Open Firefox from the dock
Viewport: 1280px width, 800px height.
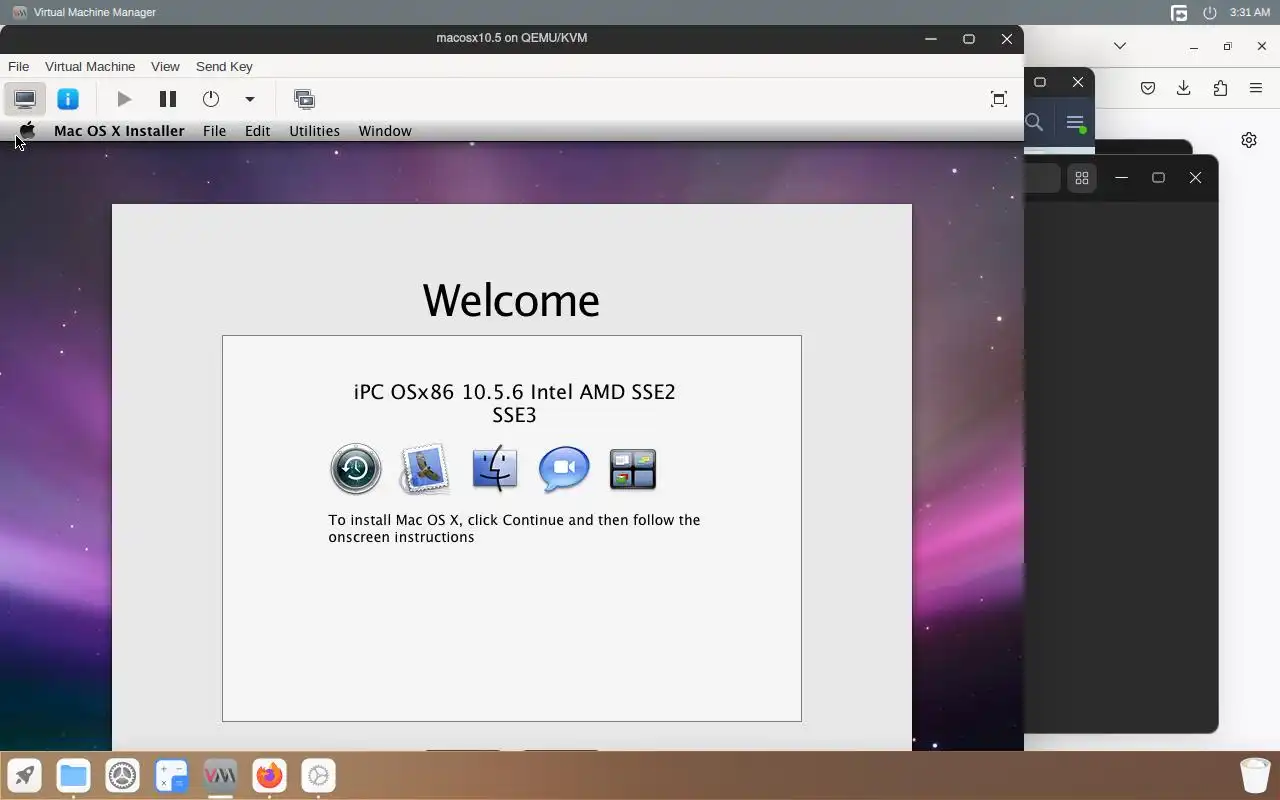click(269, 775)
